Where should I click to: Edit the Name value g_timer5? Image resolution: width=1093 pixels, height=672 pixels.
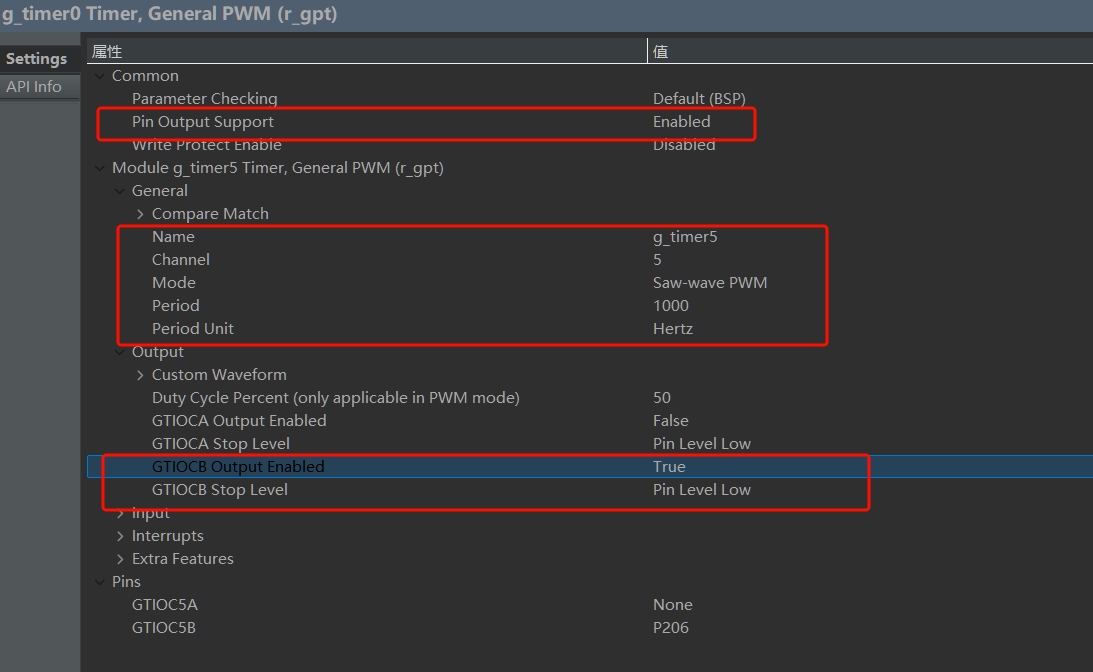(685, 237)
